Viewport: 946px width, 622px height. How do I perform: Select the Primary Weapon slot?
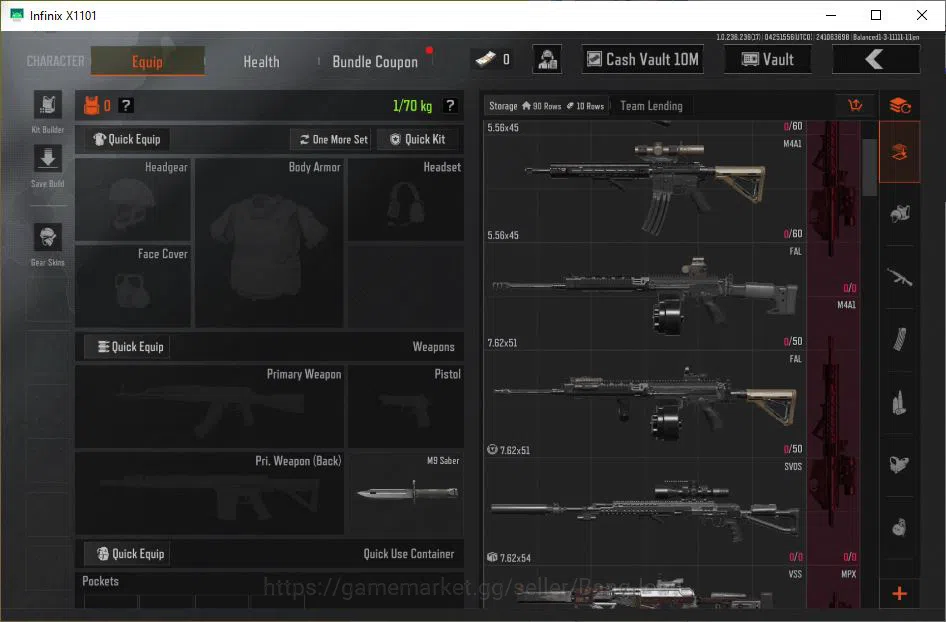click(x=209, y=407)
